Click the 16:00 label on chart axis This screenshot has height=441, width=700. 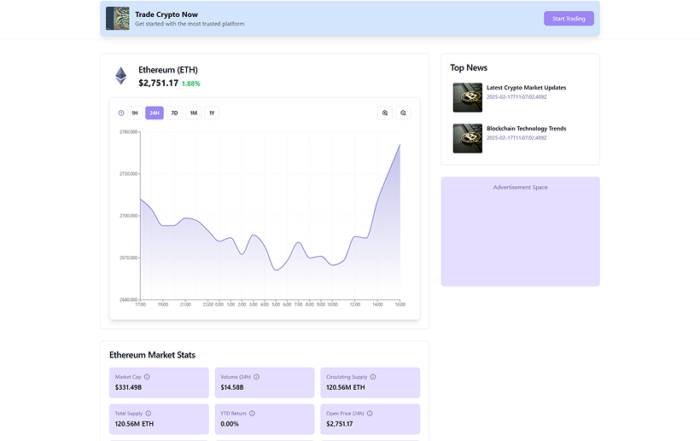(x=400, y=304)
